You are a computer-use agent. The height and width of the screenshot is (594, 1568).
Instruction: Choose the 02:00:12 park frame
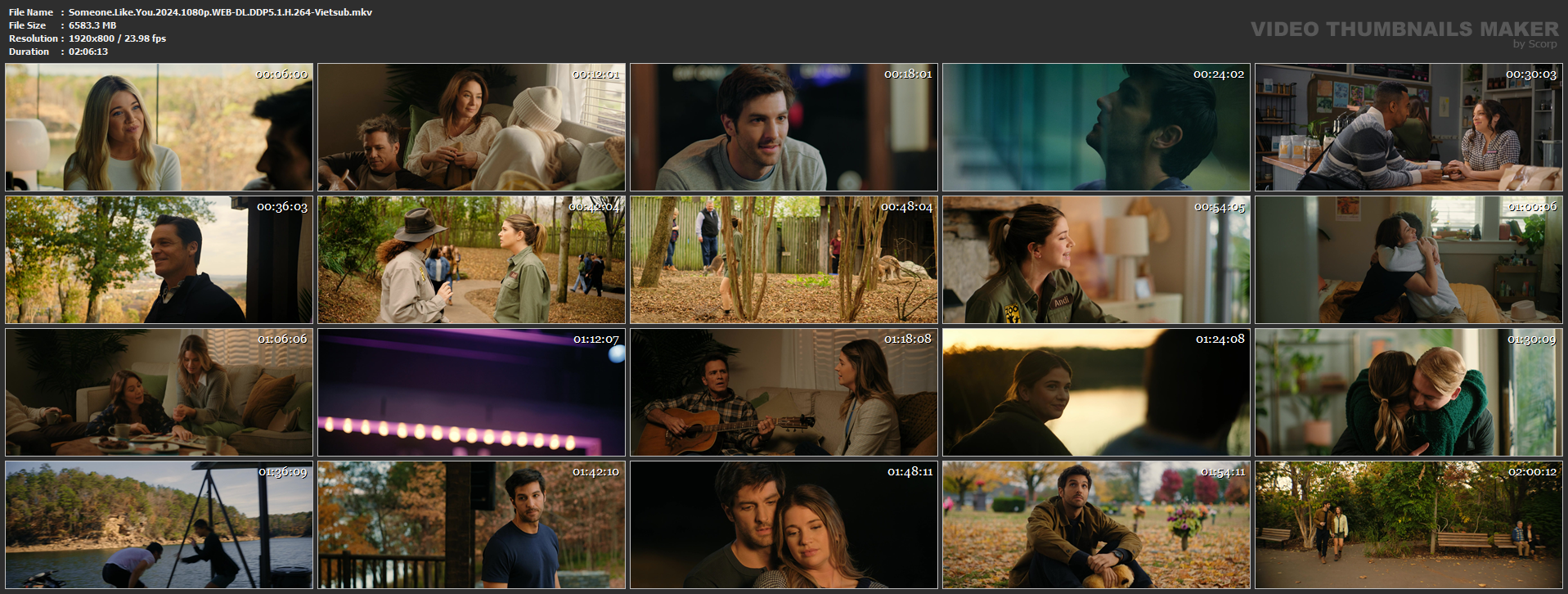[x=1409, y=524]
